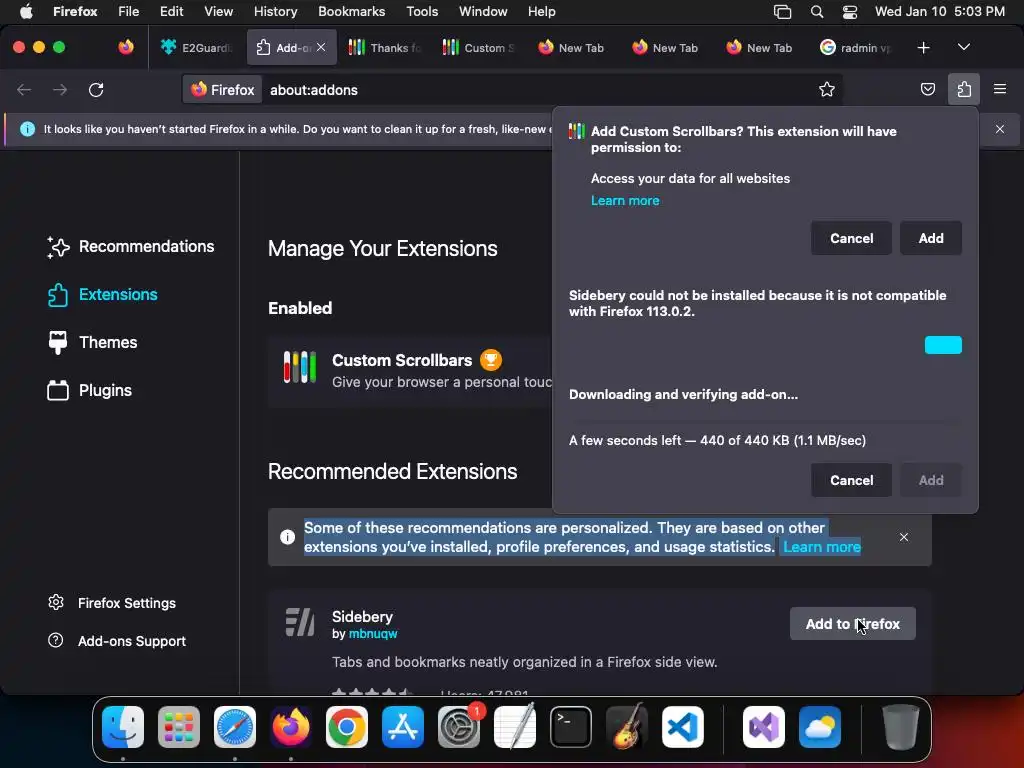
Task: Open Visual Studio Code from the Dock
Action: pos(682,727)
